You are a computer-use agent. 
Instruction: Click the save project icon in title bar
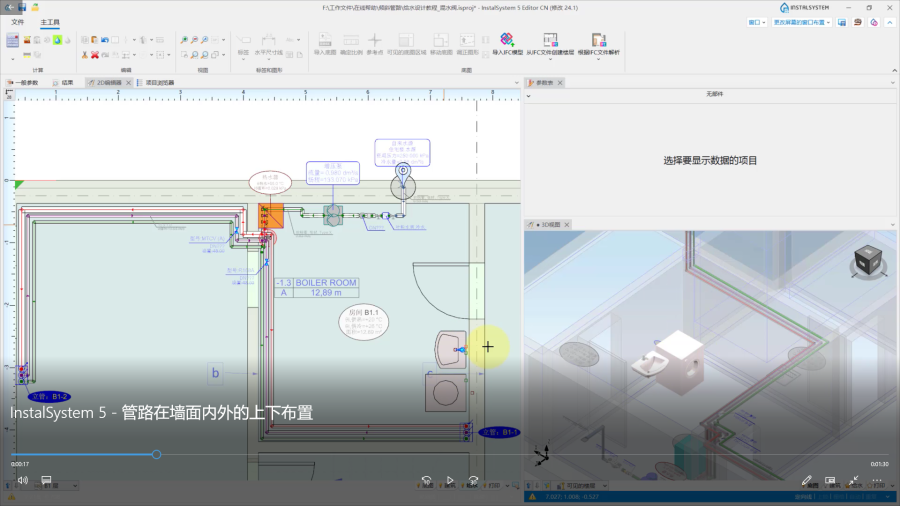[22, 7]
